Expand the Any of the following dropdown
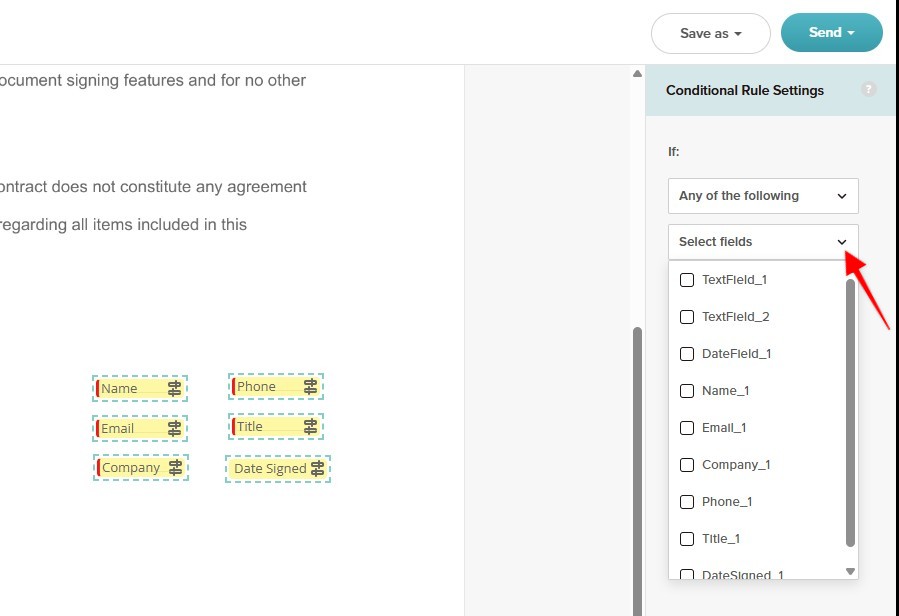Viewport: 899px width, 616px height. (763, 196)
